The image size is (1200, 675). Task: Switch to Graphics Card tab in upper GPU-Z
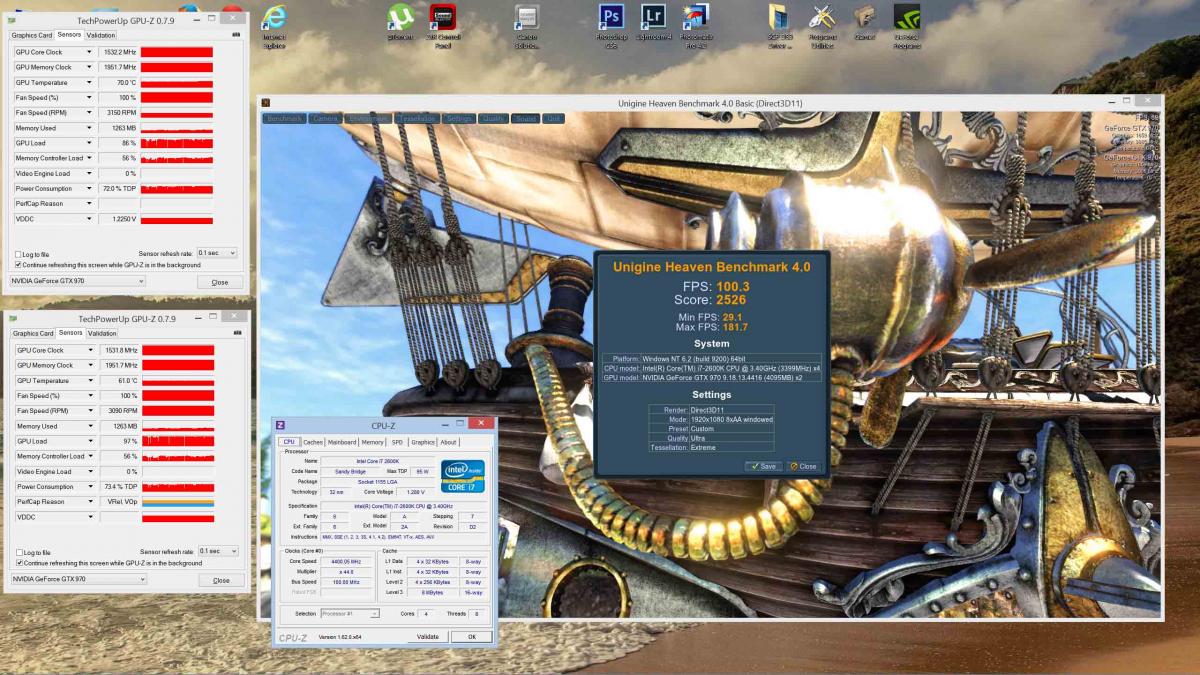click(32, 35)
